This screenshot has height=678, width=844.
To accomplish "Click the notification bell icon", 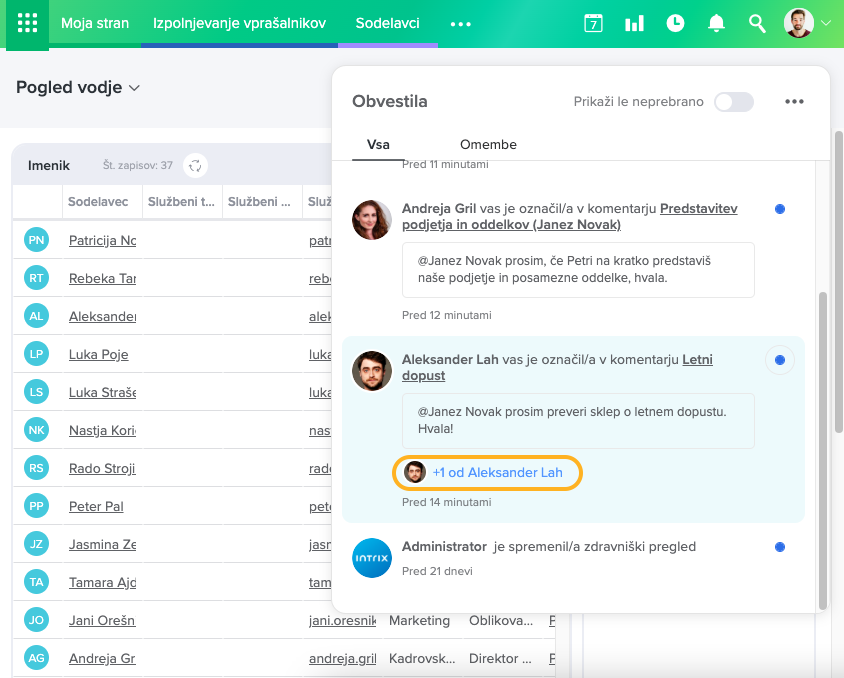I will pyautogui.click(x=716, y=23).
